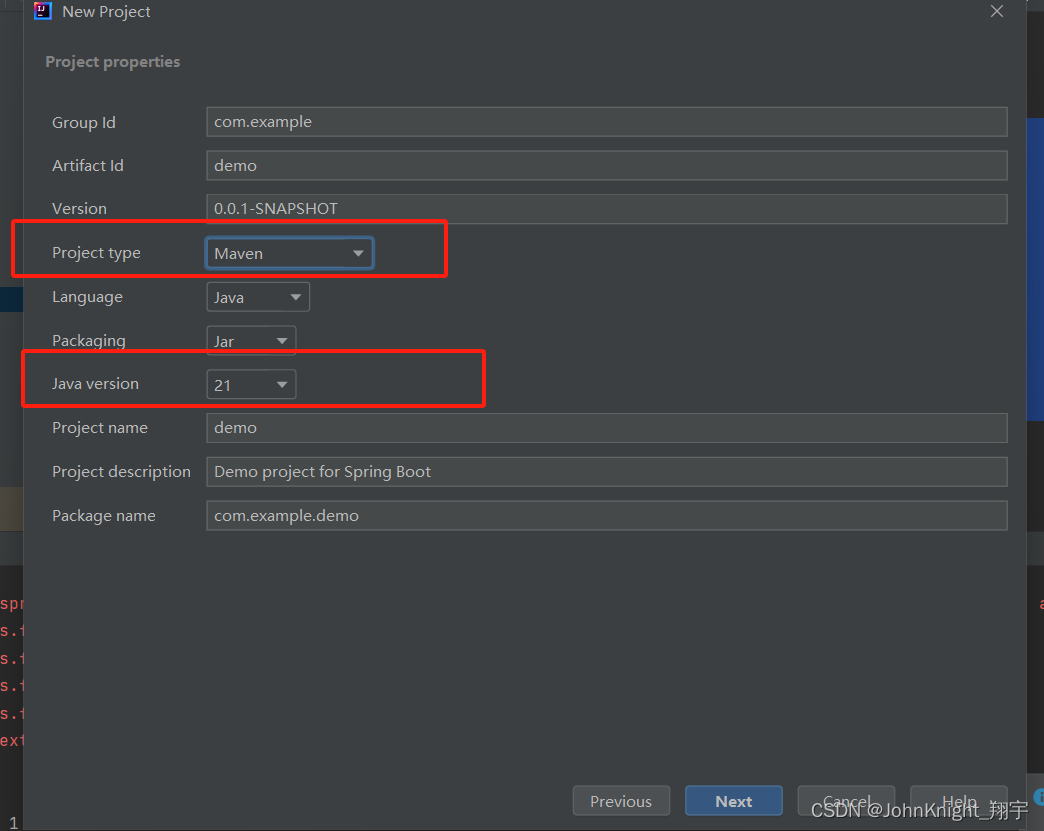Click the Project description input field

pos(606,471)
